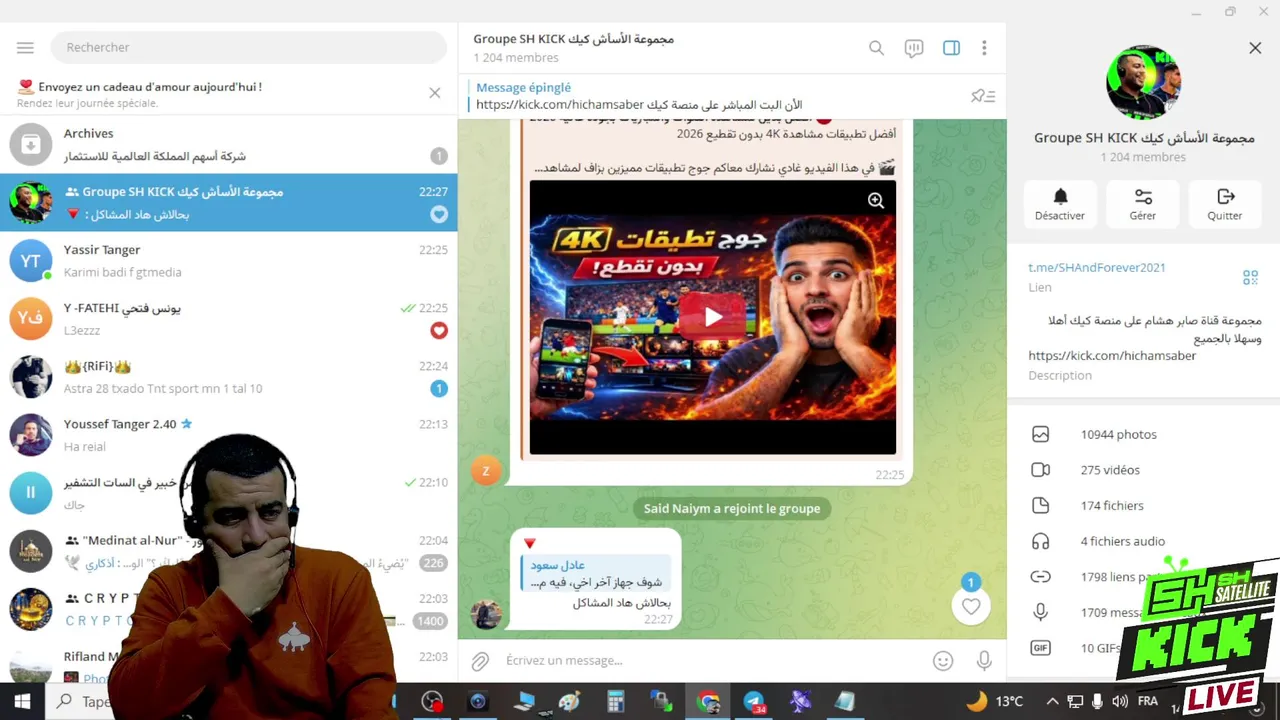Click the Gérer group button
The image size is (1280, 720).
click(x=1143, y=203)
